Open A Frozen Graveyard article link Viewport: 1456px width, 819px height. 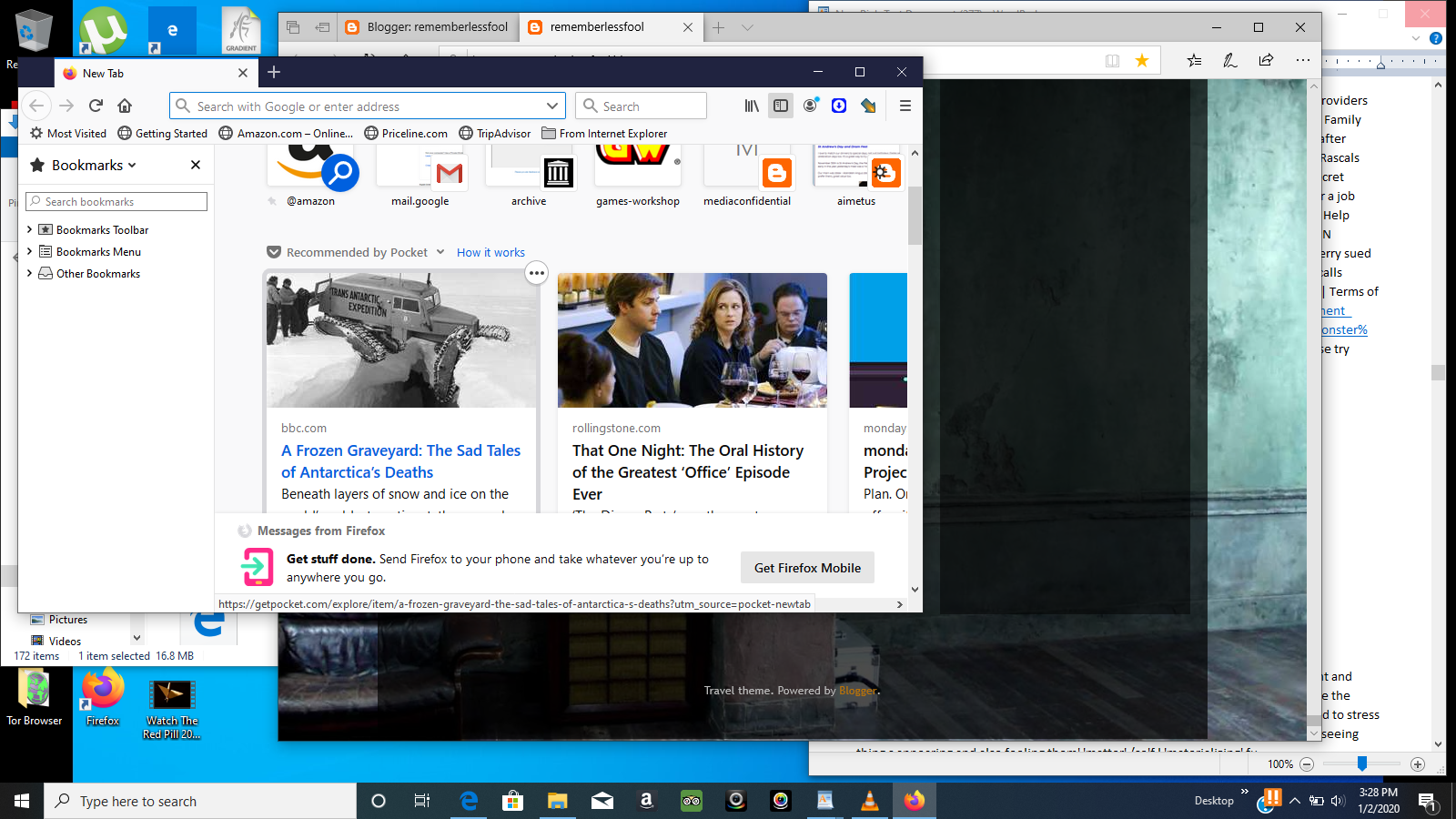pyautogui.click(x=400, y=461)
